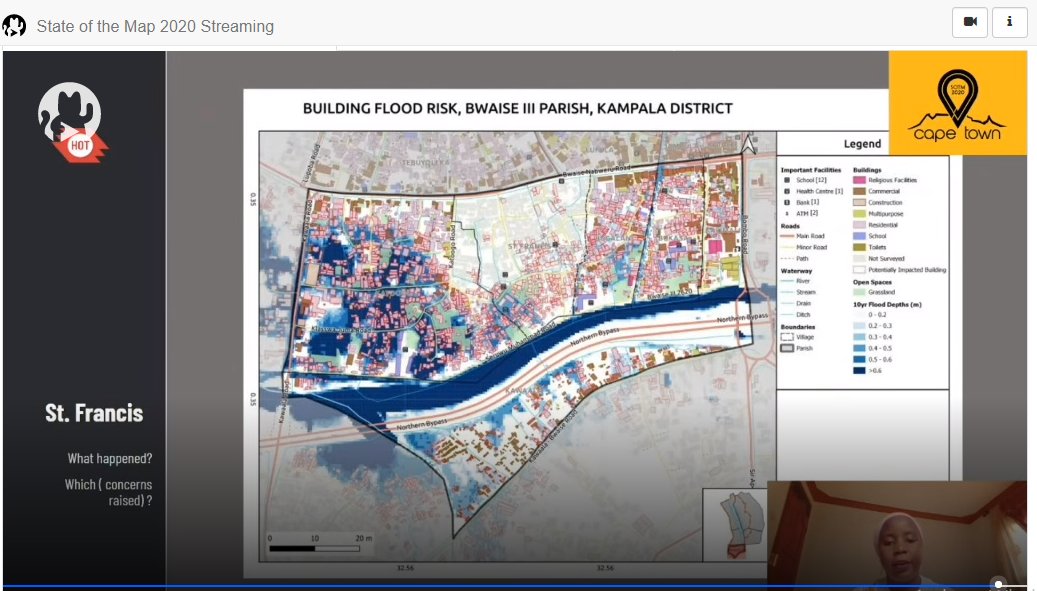Click the "Drain" legend entry
1037x591 pixels.
click(804, 303)
